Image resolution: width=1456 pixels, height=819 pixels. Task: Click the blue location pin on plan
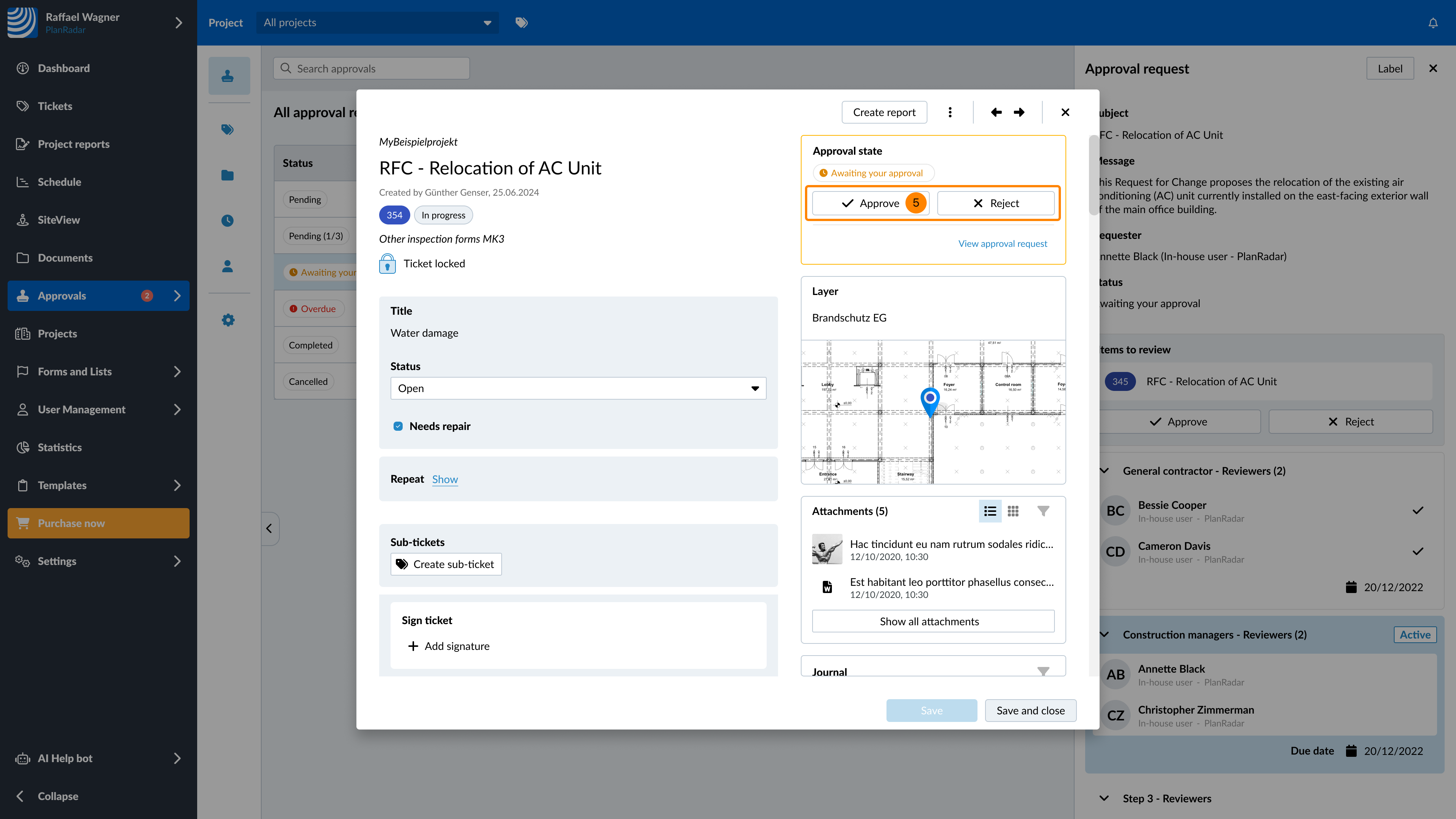click(x=930, y=399)
